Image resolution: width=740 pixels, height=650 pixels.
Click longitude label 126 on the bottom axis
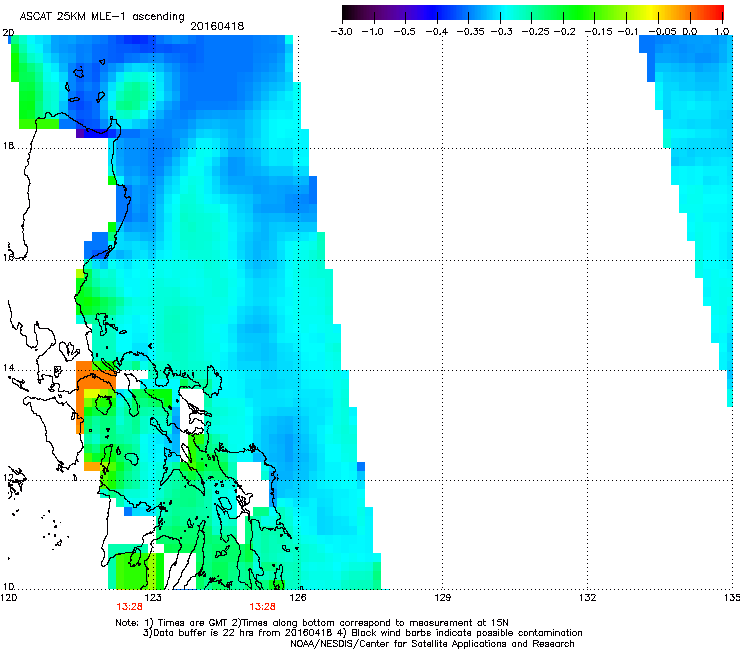point(298,598)
